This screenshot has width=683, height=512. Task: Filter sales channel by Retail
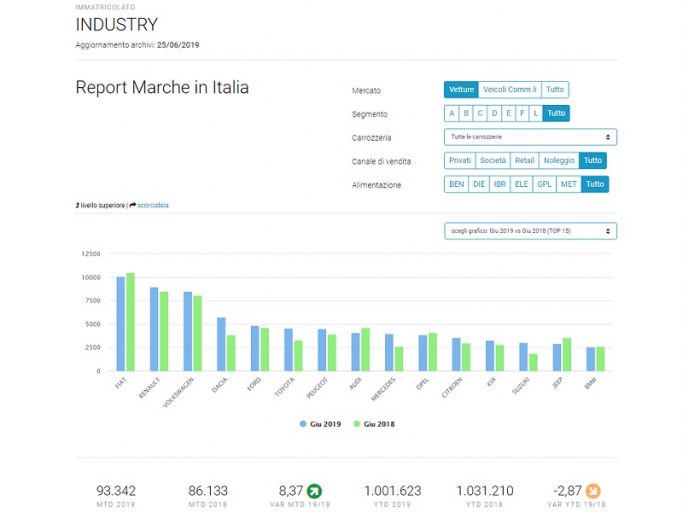524,160
